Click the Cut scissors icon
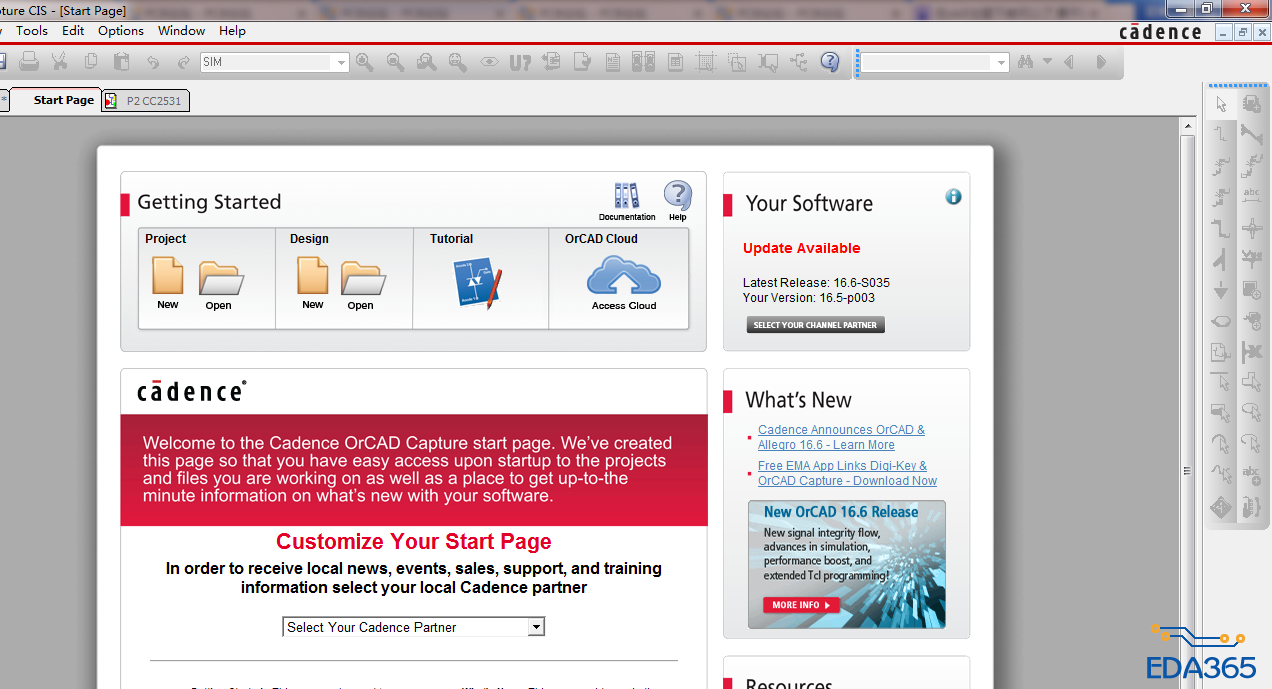 (60, 62)
